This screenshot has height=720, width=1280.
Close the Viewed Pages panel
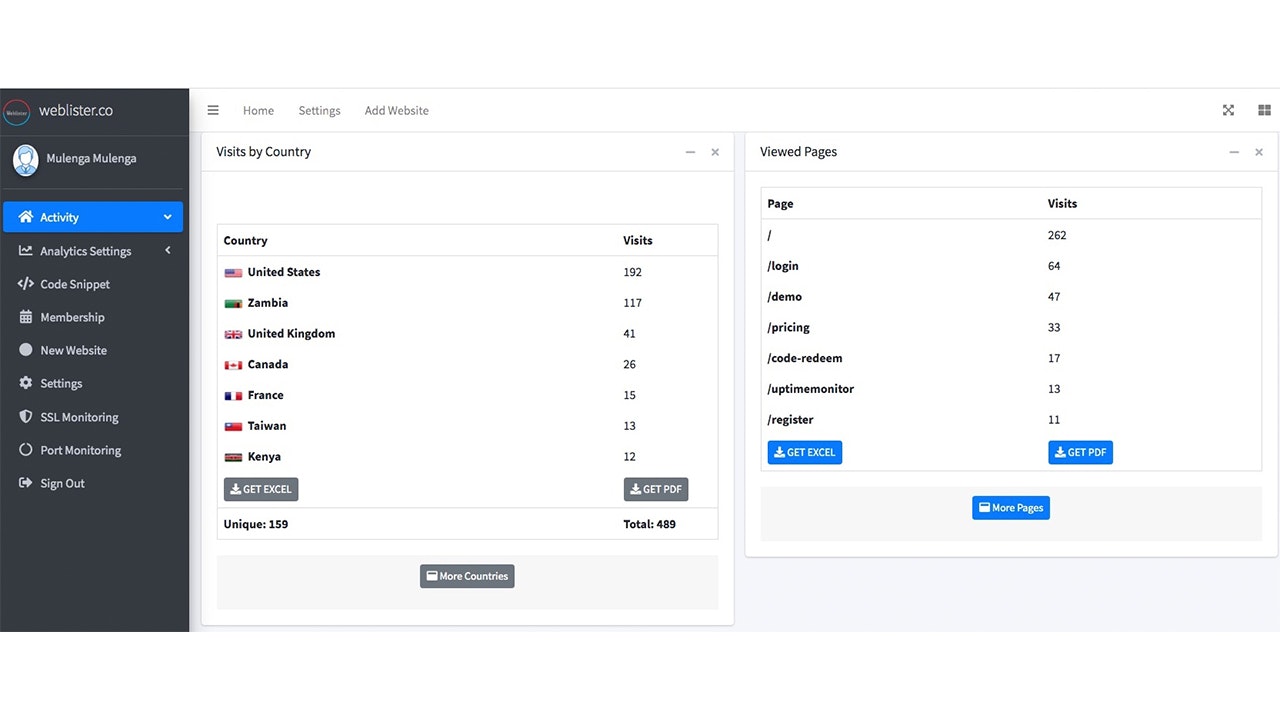click(1259, 152)
